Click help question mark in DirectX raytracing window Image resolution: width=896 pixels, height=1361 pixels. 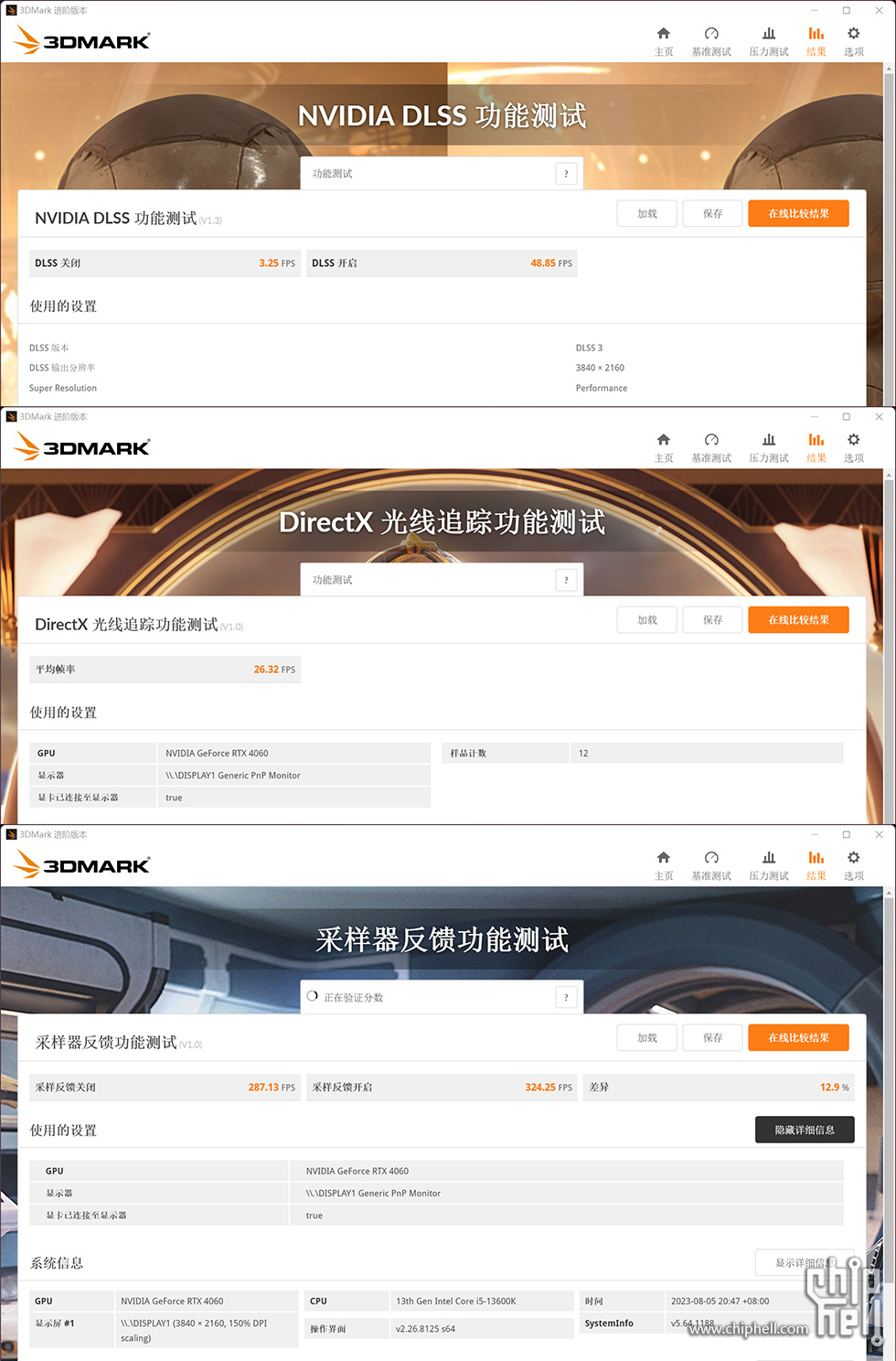566,580
